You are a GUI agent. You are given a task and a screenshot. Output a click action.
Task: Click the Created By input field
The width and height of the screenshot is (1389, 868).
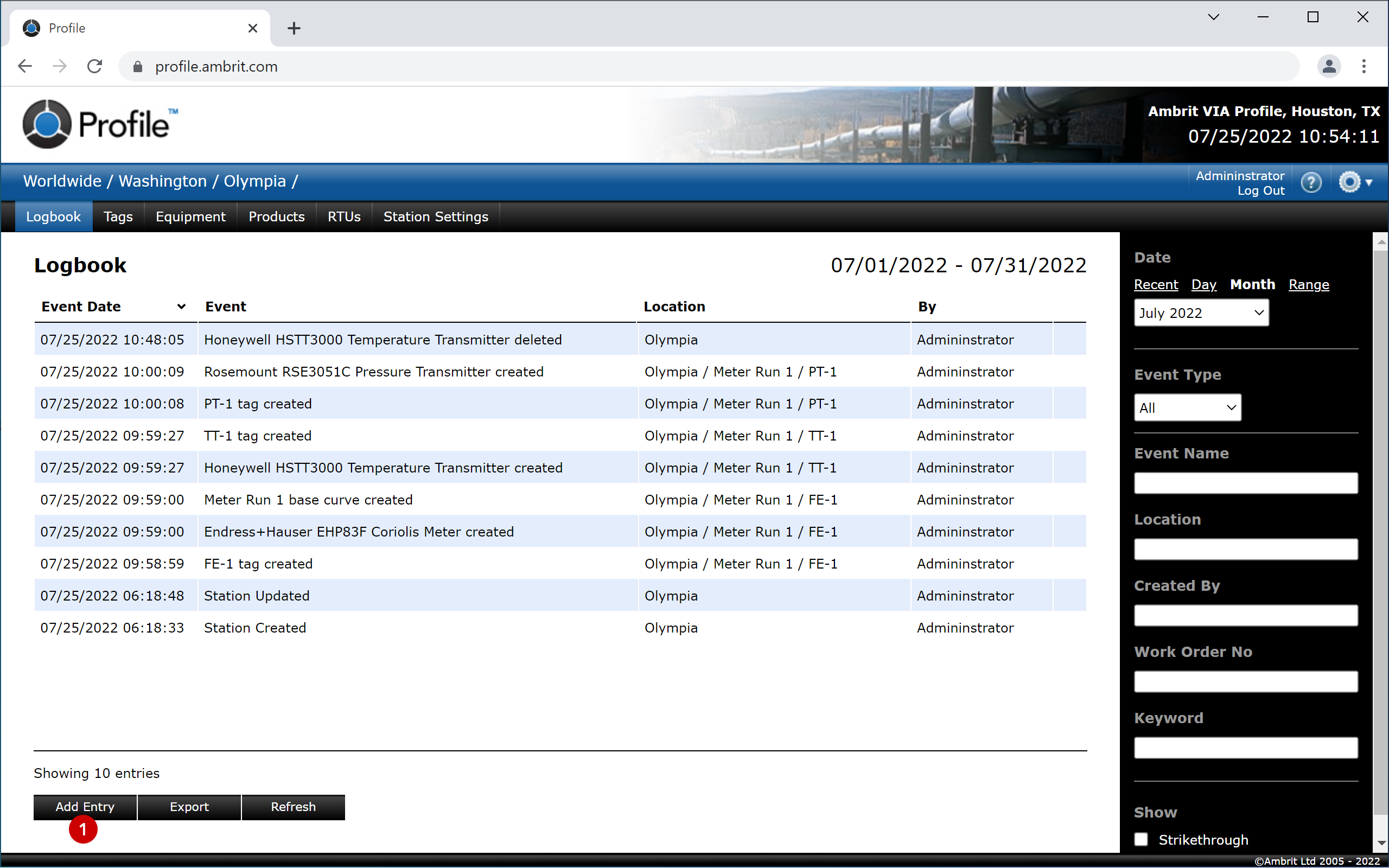click(x=1246, y=615)
